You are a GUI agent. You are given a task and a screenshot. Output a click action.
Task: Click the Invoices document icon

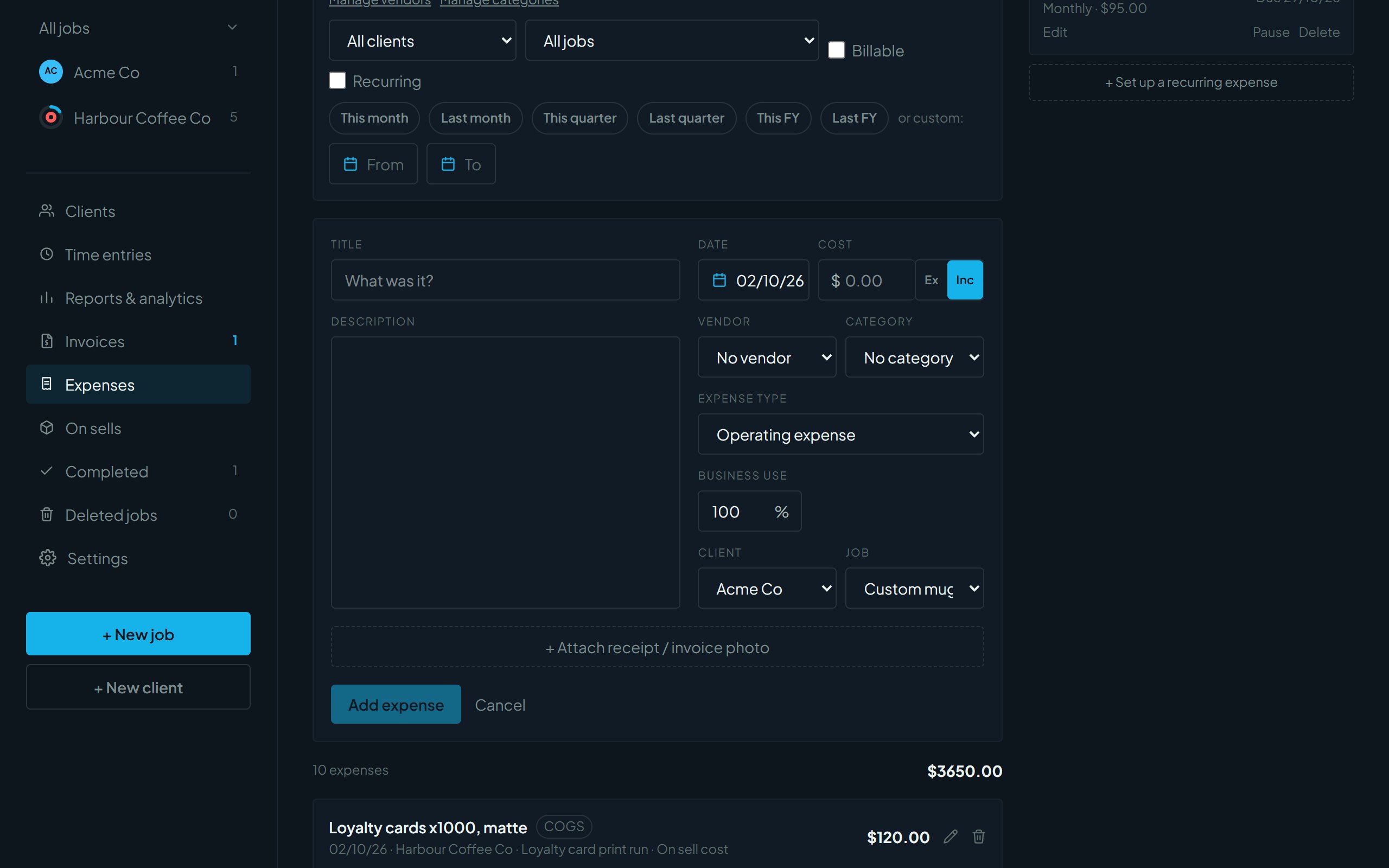(x=47, y=341)
